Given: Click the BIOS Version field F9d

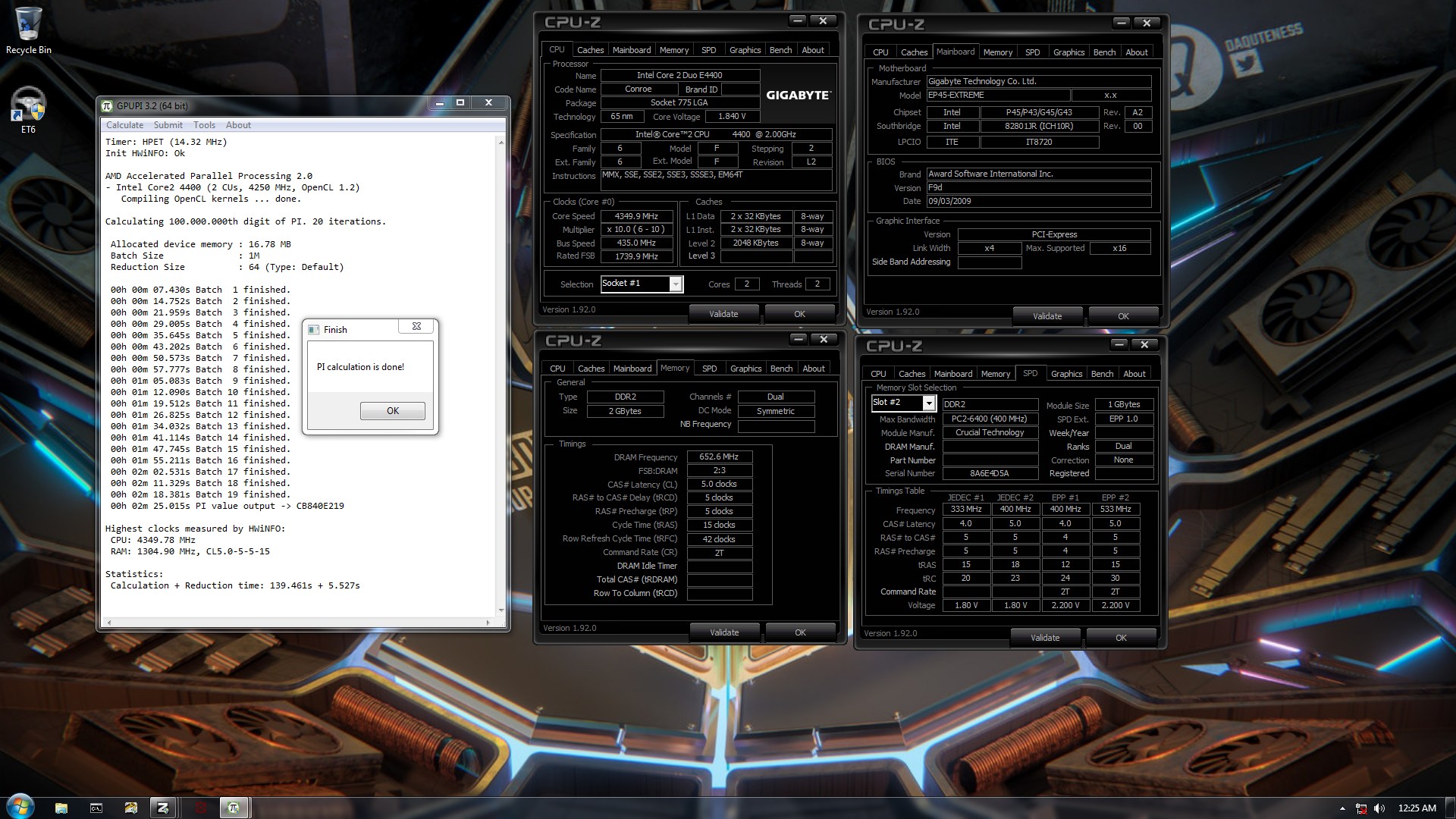Looking at the screenshot, I should (x=1039, y=187).
